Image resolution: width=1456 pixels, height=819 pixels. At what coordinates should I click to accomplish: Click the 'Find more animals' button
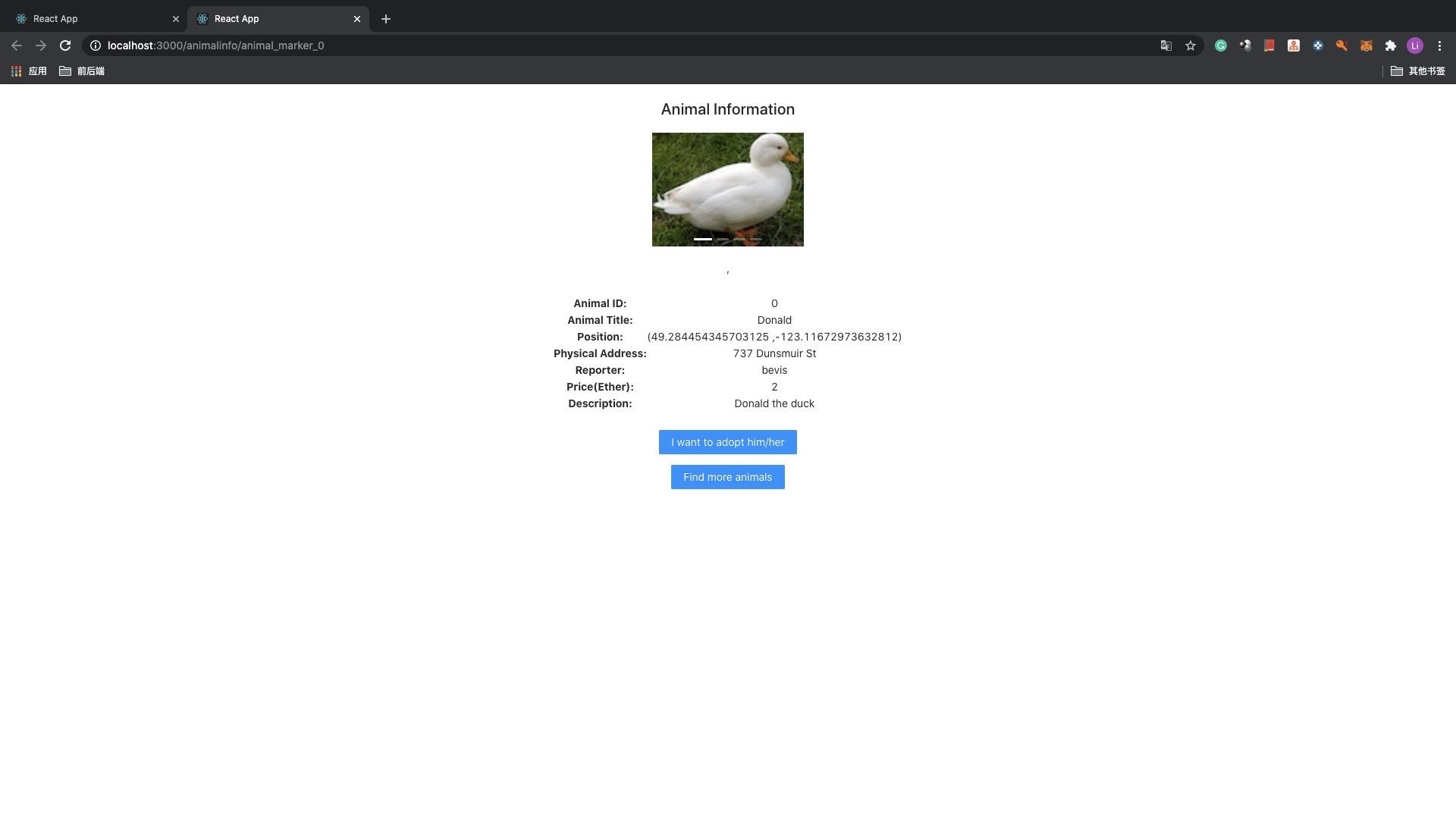click(x=727, y=477)
